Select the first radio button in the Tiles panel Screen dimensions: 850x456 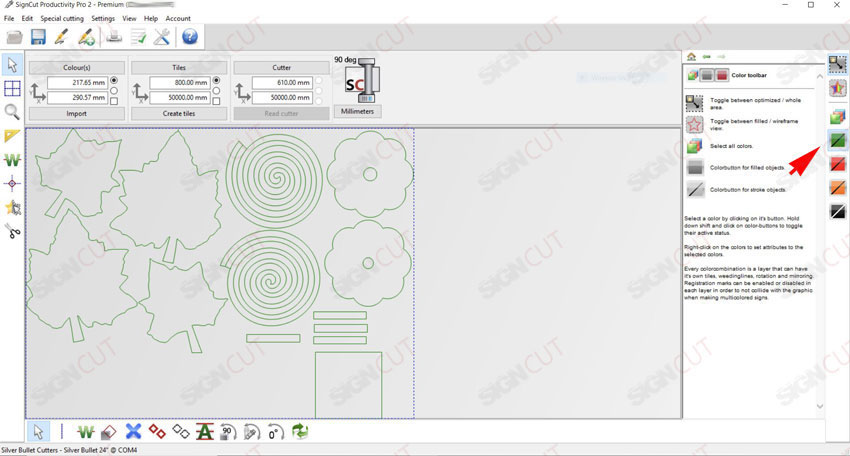click(216, 80)
